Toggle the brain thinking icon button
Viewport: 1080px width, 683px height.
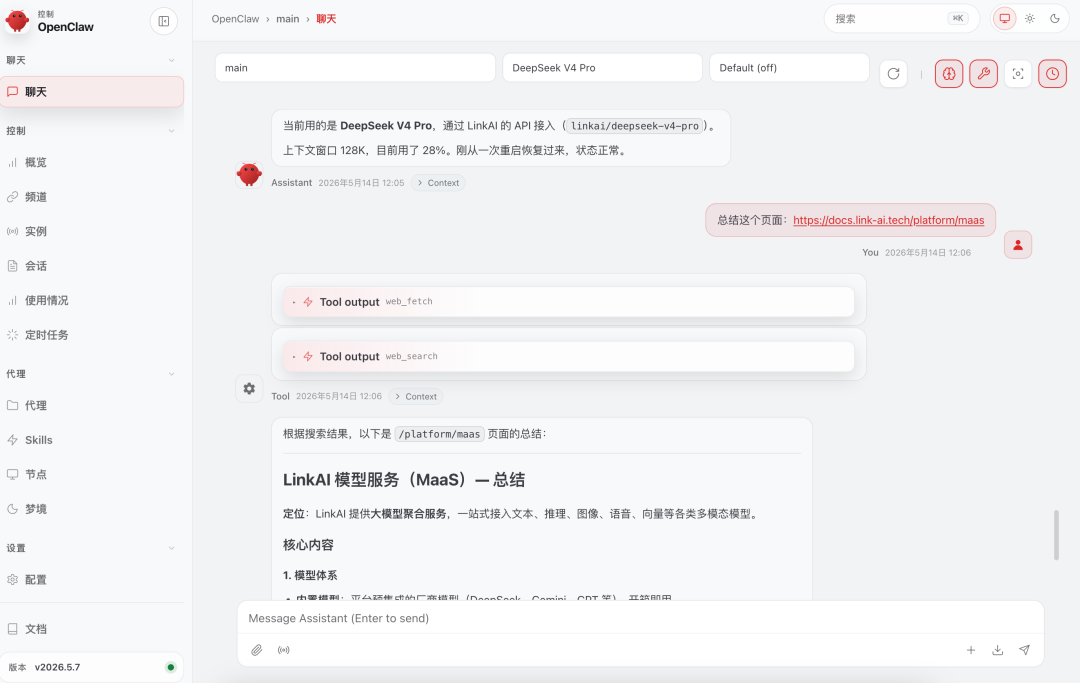tap(949, 74)
